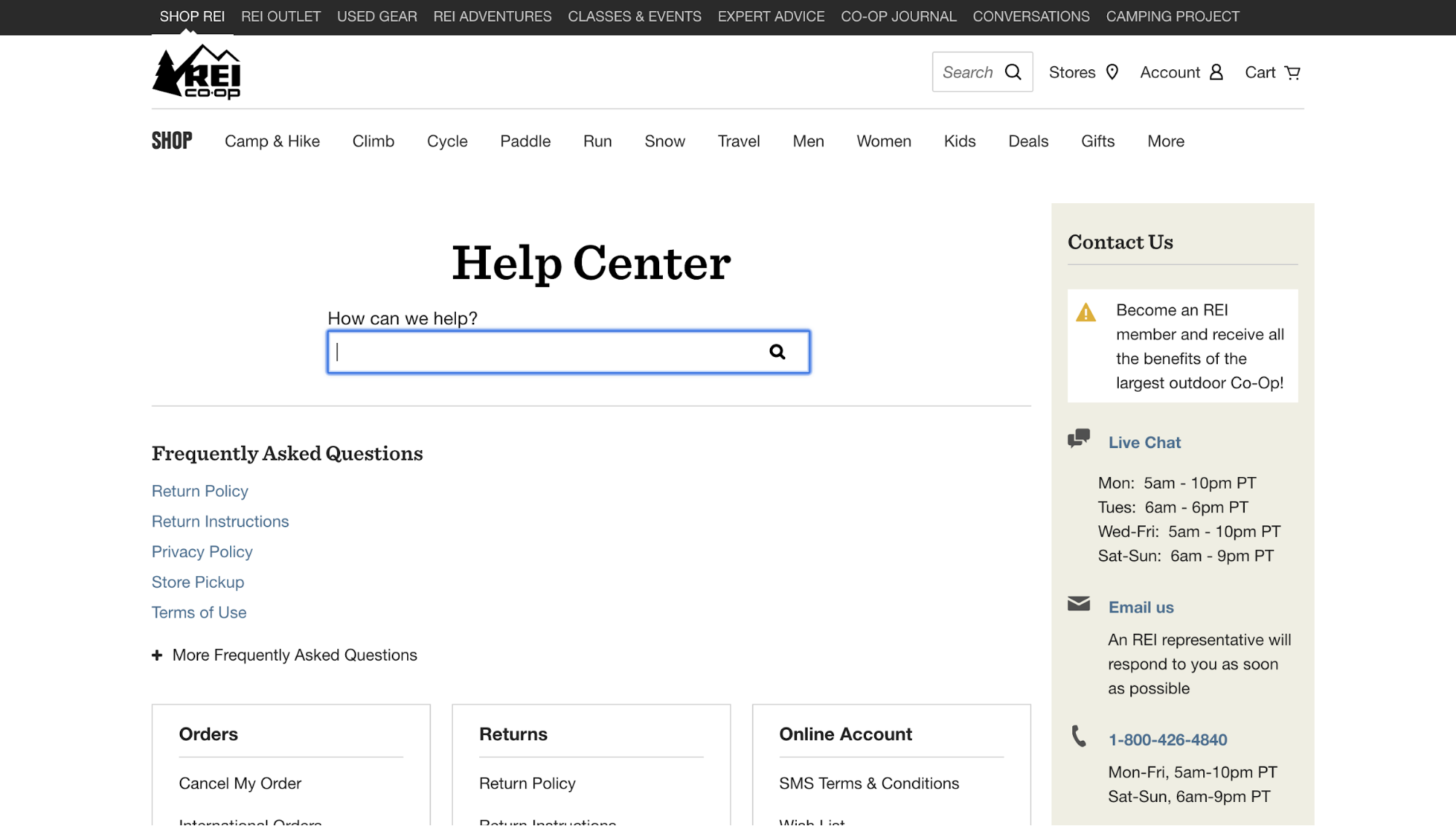Open Stores via the location pin icon
Viewport: 1456px width, 826px height.
click(1112, 71)
